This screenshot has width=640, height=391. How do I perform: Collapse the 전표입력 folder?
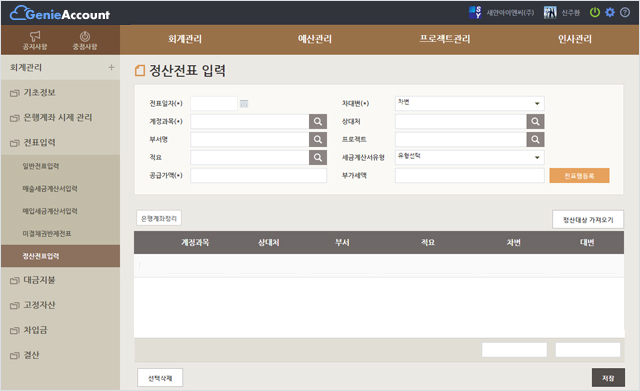pyautogui.click(x=33, y=142)
